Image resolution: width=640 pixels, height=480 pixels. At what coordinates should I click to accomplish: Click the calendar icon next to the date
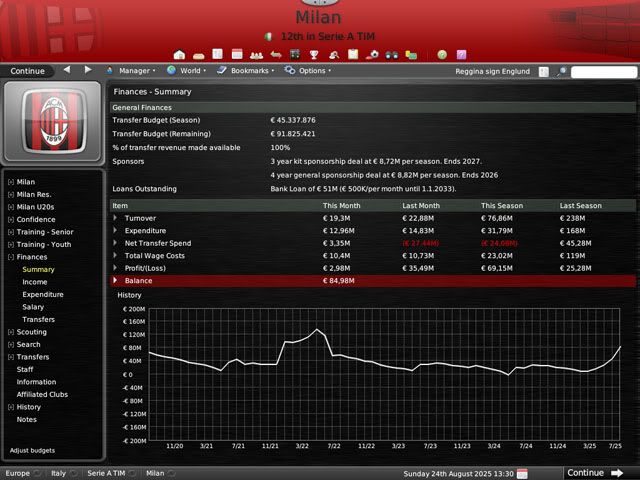coord(522,473)
